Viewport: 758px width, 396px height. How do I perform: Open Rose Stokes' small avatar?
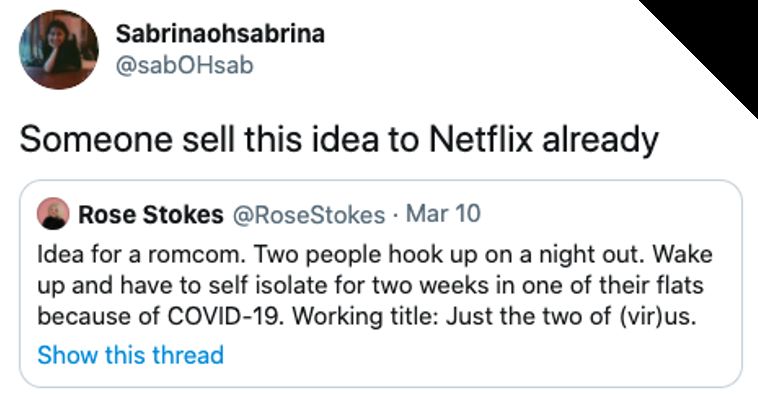(53, 213)
